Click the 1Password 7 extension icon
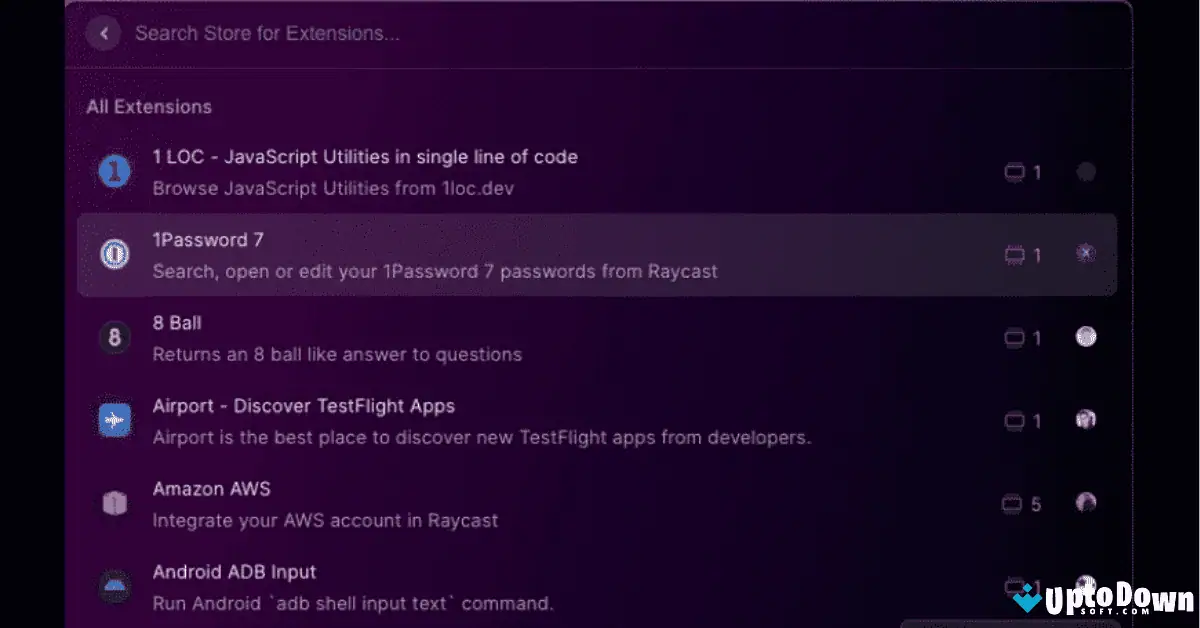1200x628 pixels. click(x=114, y=254)
